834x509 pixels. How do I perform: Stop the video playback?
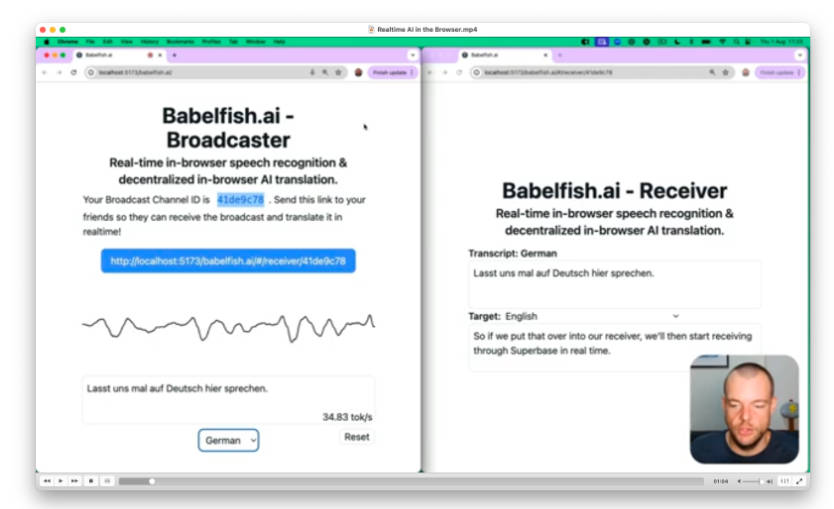[91, 481]
